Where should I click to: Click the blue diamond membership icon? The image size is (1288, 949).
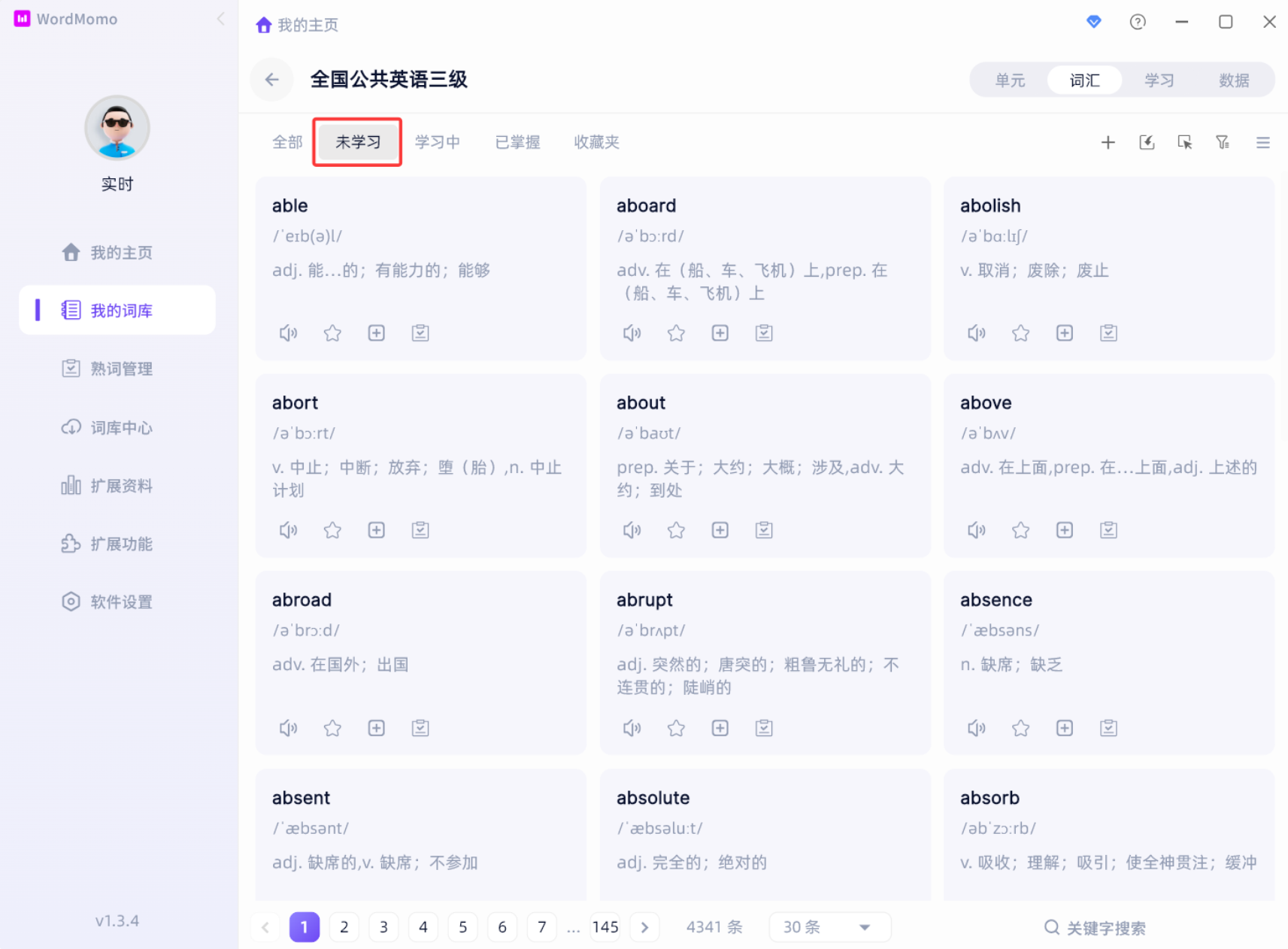click(1094, 22)
